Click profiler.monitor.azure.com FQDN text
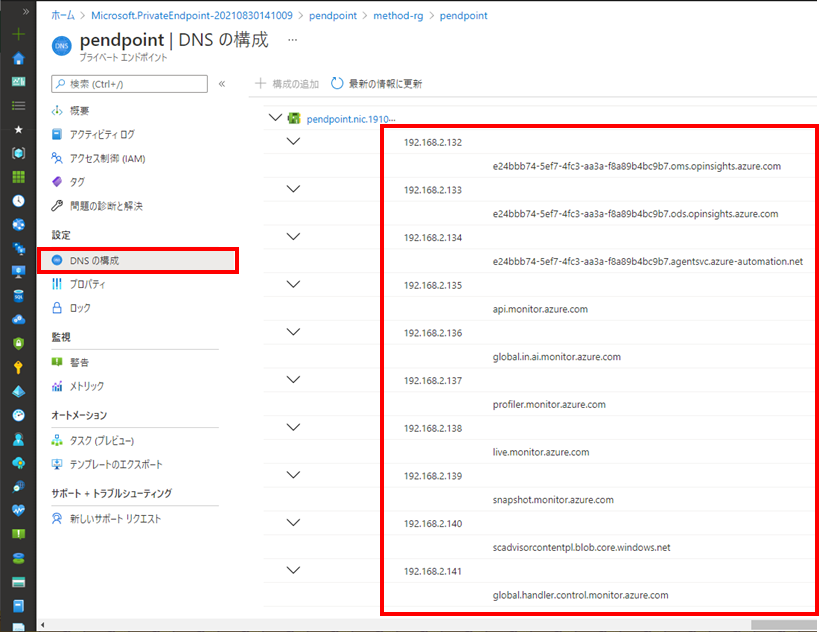The height and width of the screenshot is (632, 819). click(x=549, y=404)
